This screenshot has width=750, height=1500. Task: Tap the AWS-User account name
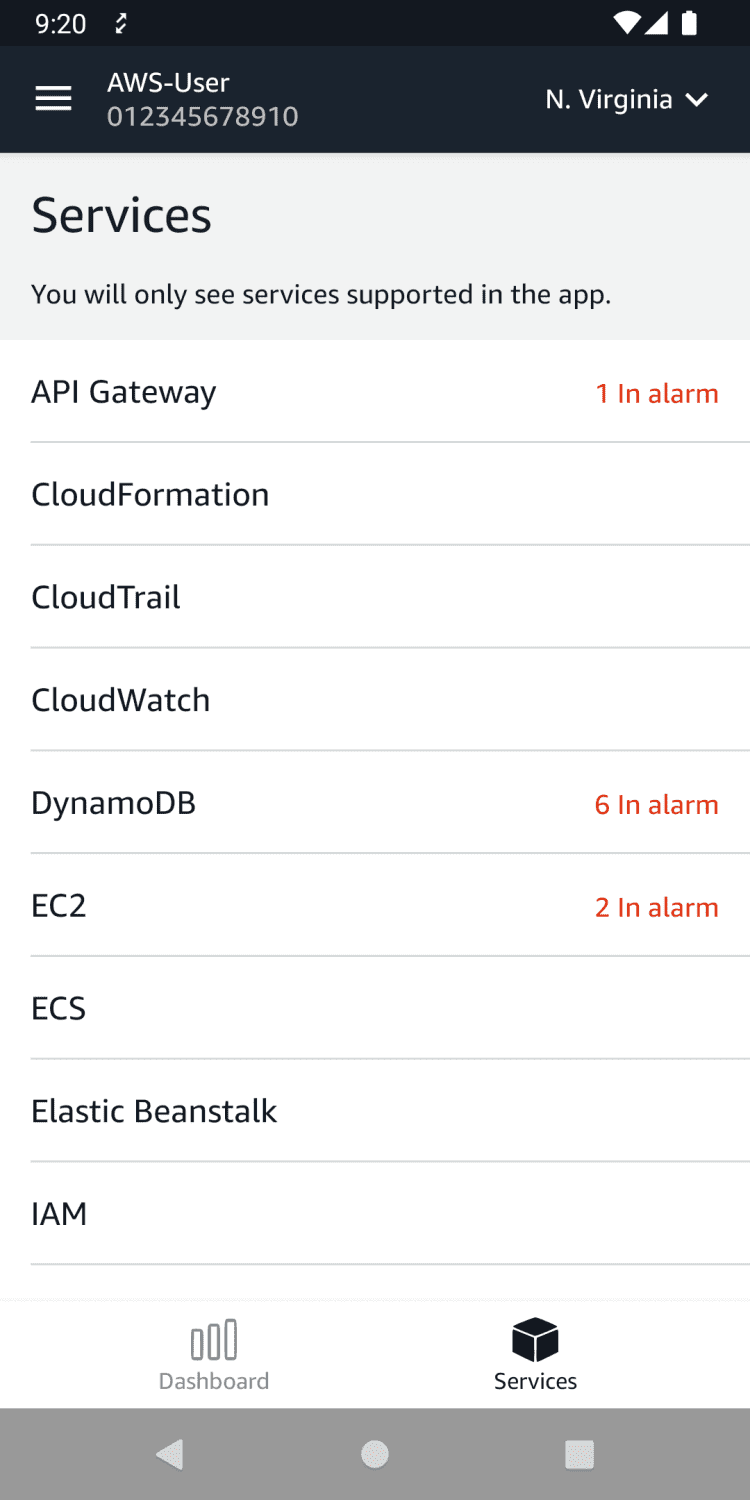(168, 83)
